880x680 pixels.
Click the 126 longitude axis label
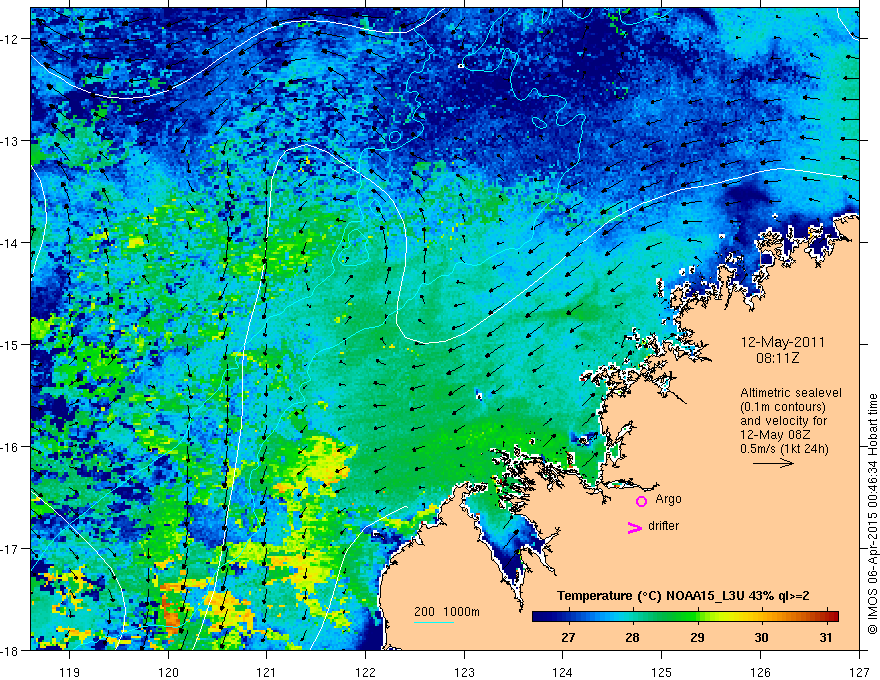(760, 672)
